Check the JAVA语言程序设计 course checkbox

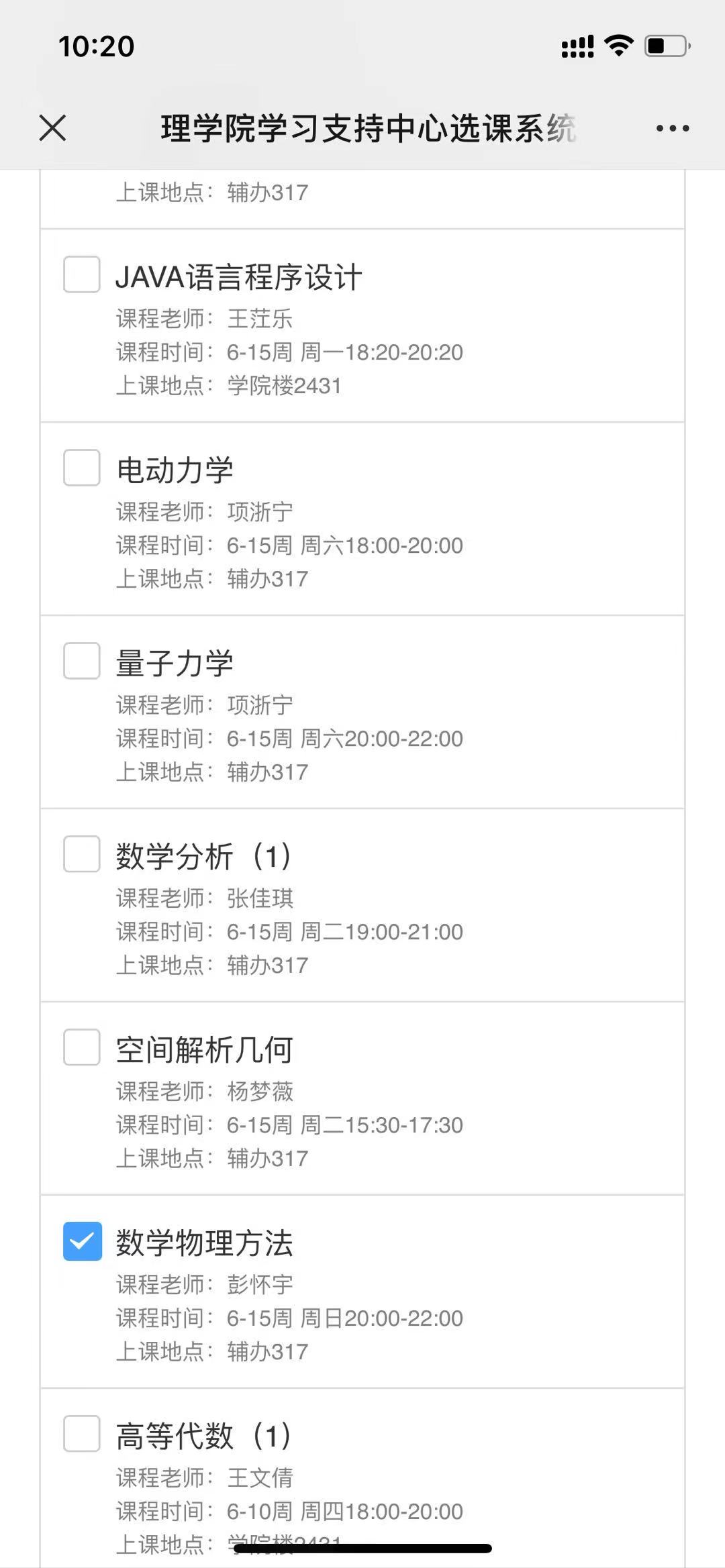[82, 274]
